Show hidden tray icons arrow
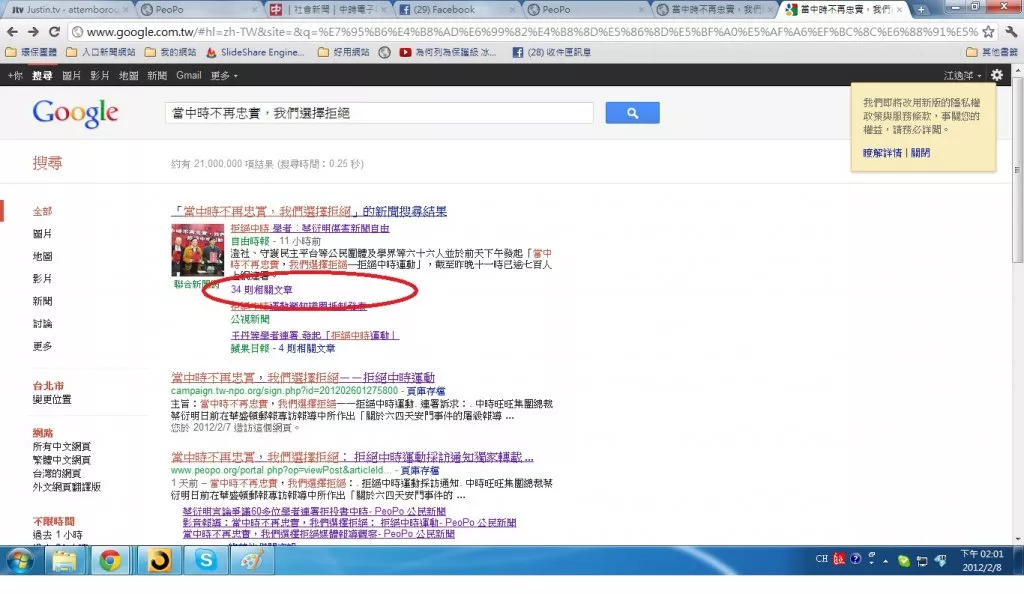This screenshot has width=1024, height=594. (x=886, y=561)
